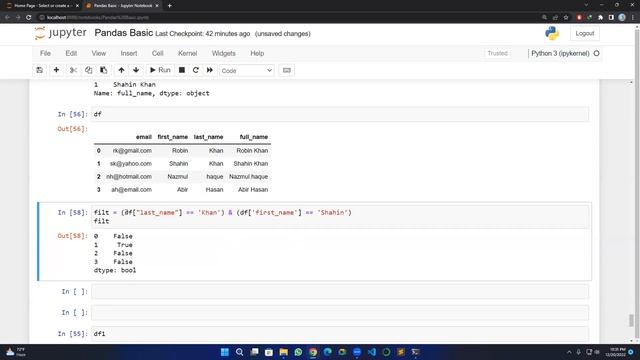
Task: Close the Home Page browser tab
Action: (x=77, y=6)
